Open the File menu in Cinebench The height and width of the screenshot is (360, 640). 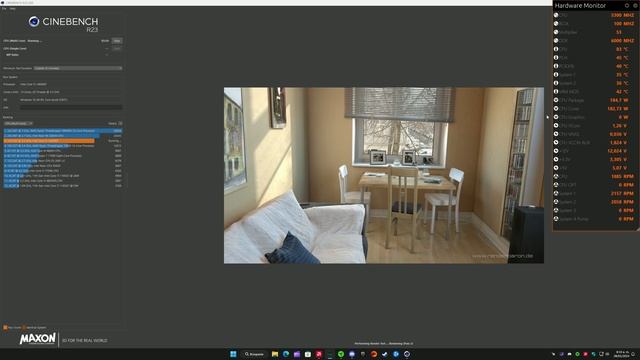click(4, 9)
